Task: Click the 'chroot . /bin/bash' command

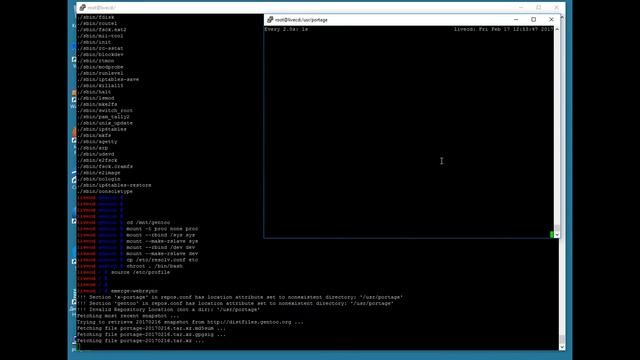Action: (x=154, y=266)
